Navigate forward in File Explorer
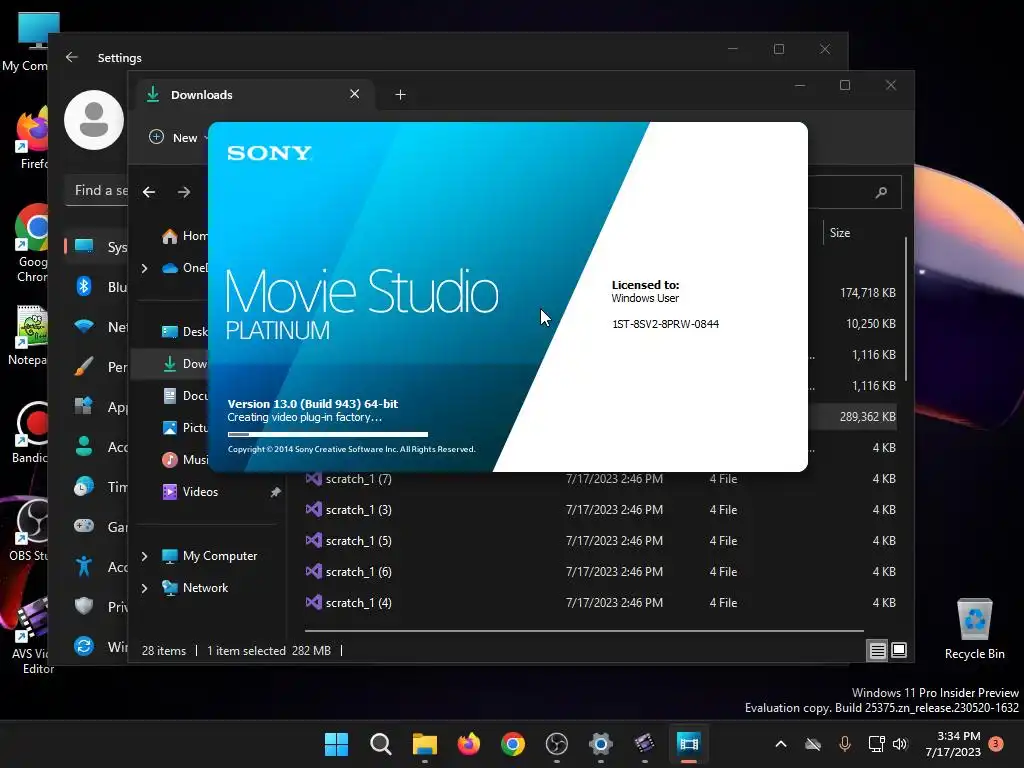The width and height of the screenshot is (1024, 768). 184,192
